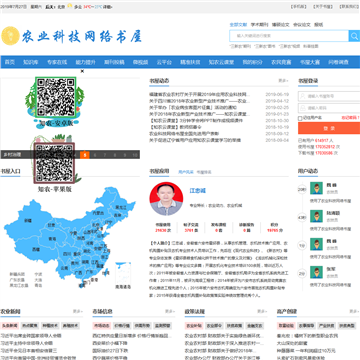Select the 会议论文 search tab
This screenshot has width=360, height=360.
coord(302,25)
